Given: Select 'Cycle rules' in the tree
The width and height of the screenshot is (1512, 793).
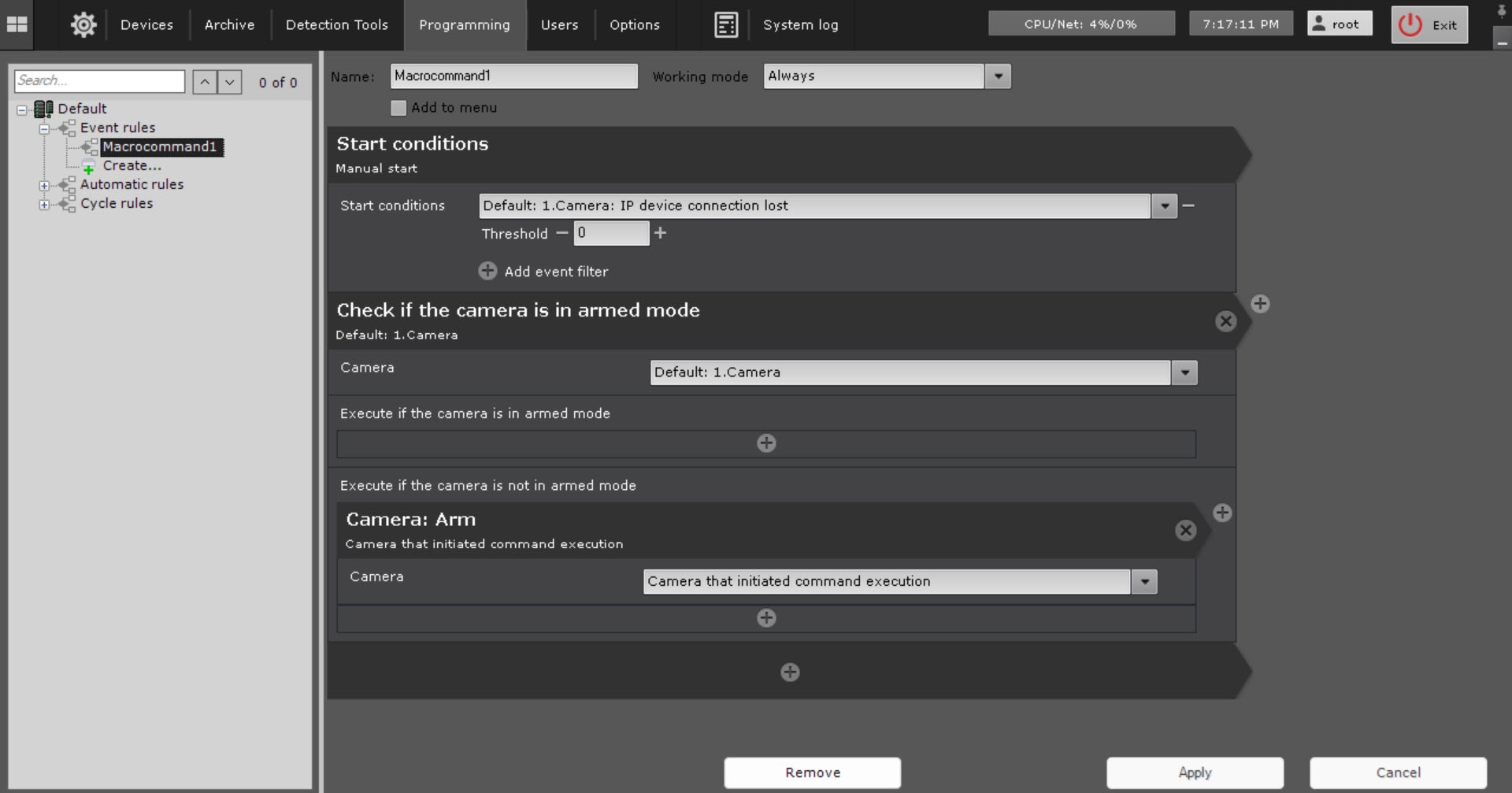Looking at the screenshot, I should click(x=117, y=203).
